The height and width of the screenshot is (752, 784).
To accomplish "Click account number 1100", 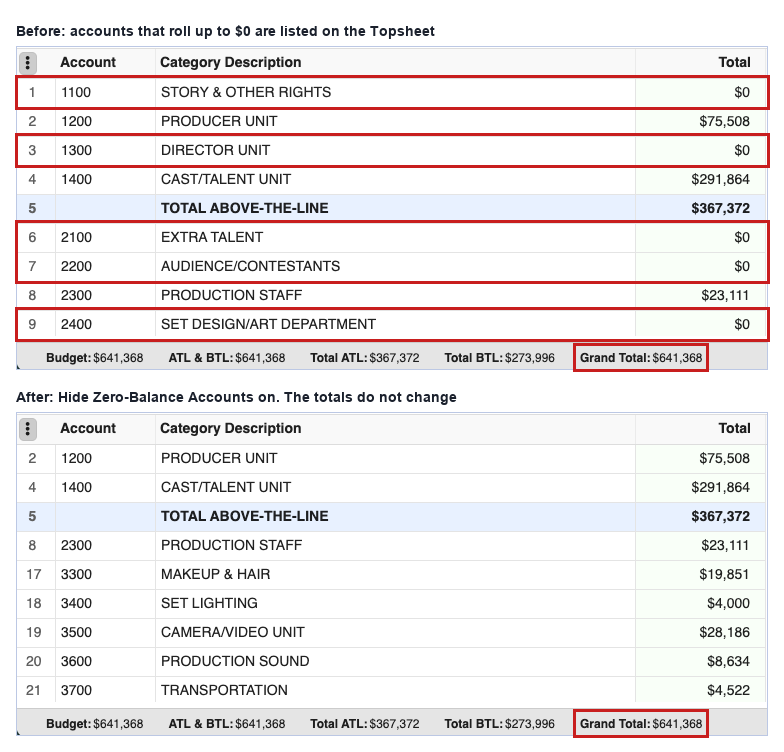I will coord(76,92).
